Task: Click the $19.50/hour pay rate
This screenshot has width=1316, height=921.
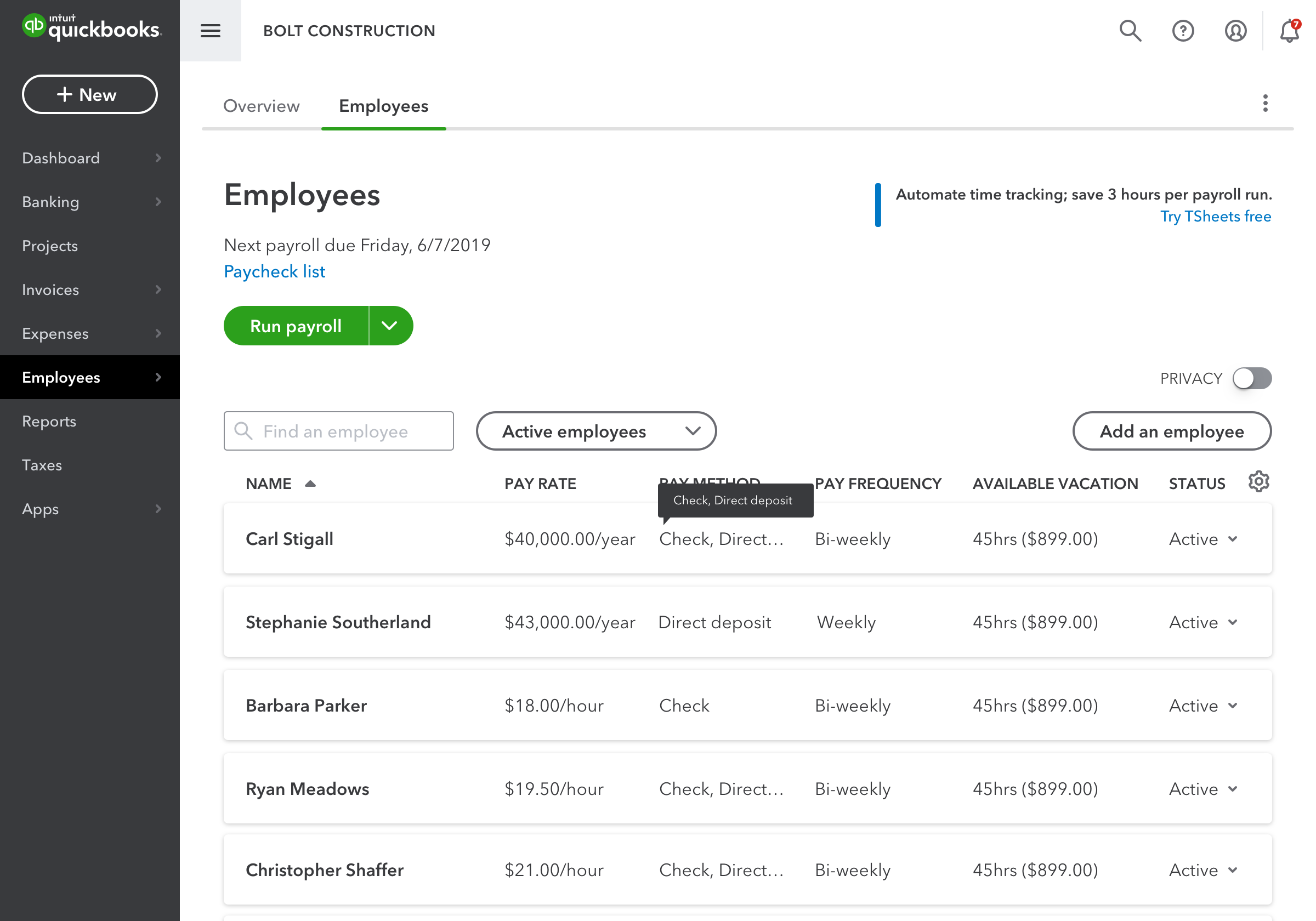Action: 554,789
